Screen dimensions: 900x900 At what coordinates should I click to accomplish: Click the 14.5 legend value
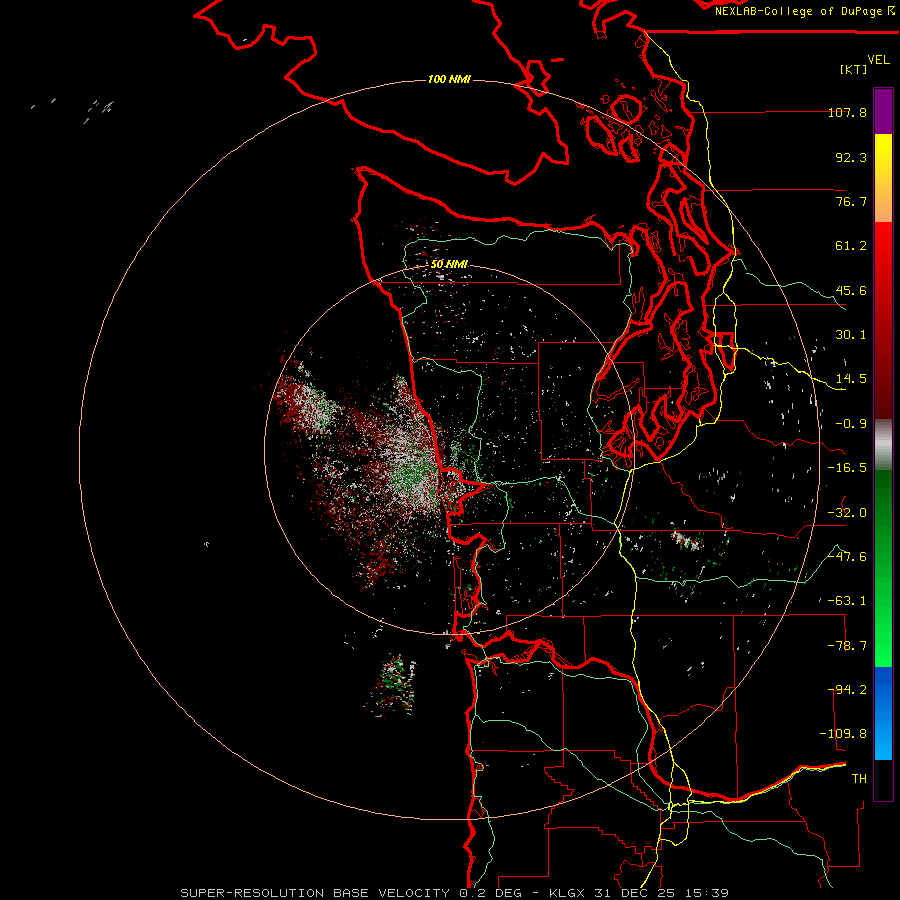851,379
